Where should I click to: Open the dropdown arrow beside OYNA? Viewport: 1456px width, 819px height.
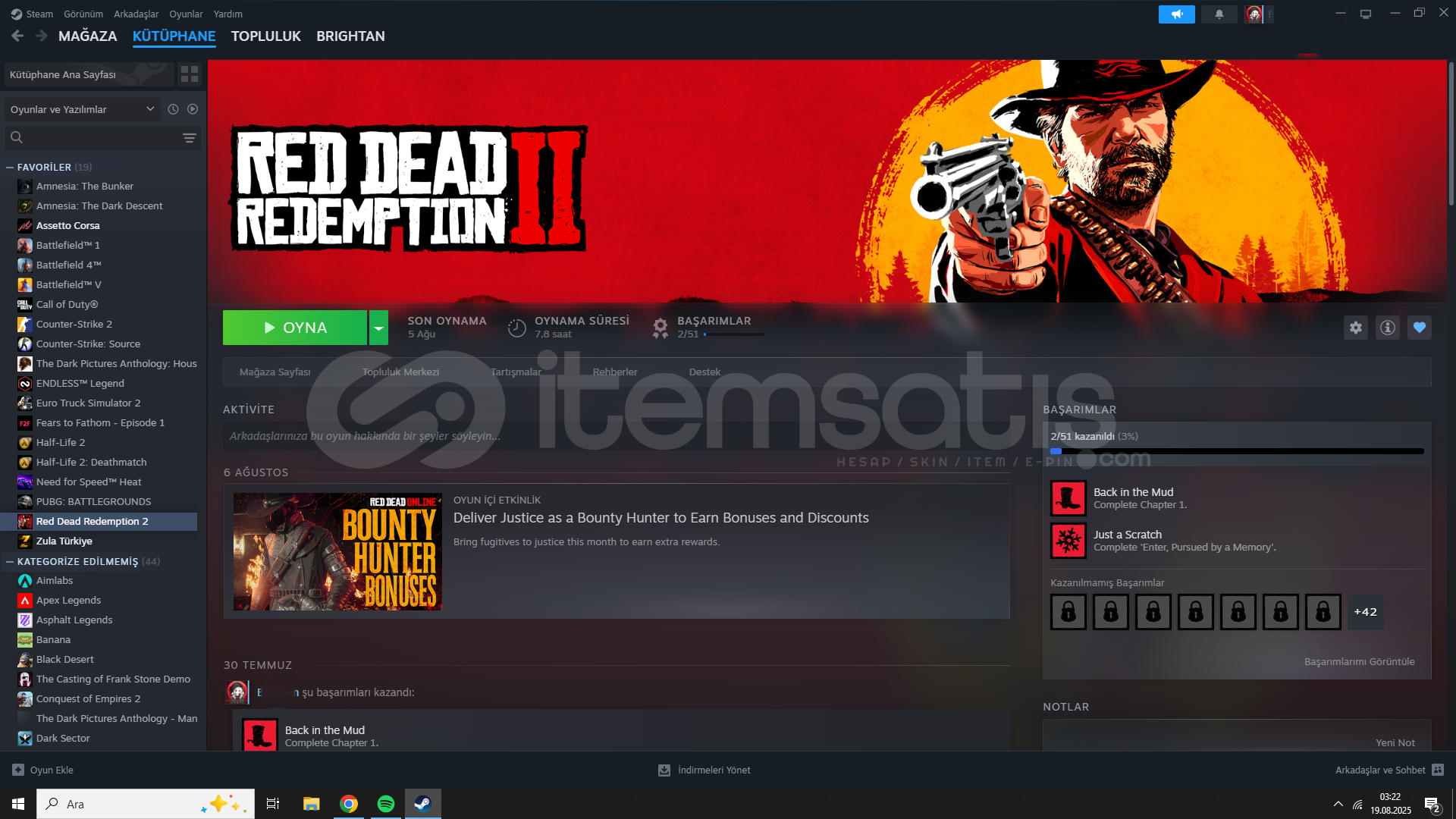378,328
